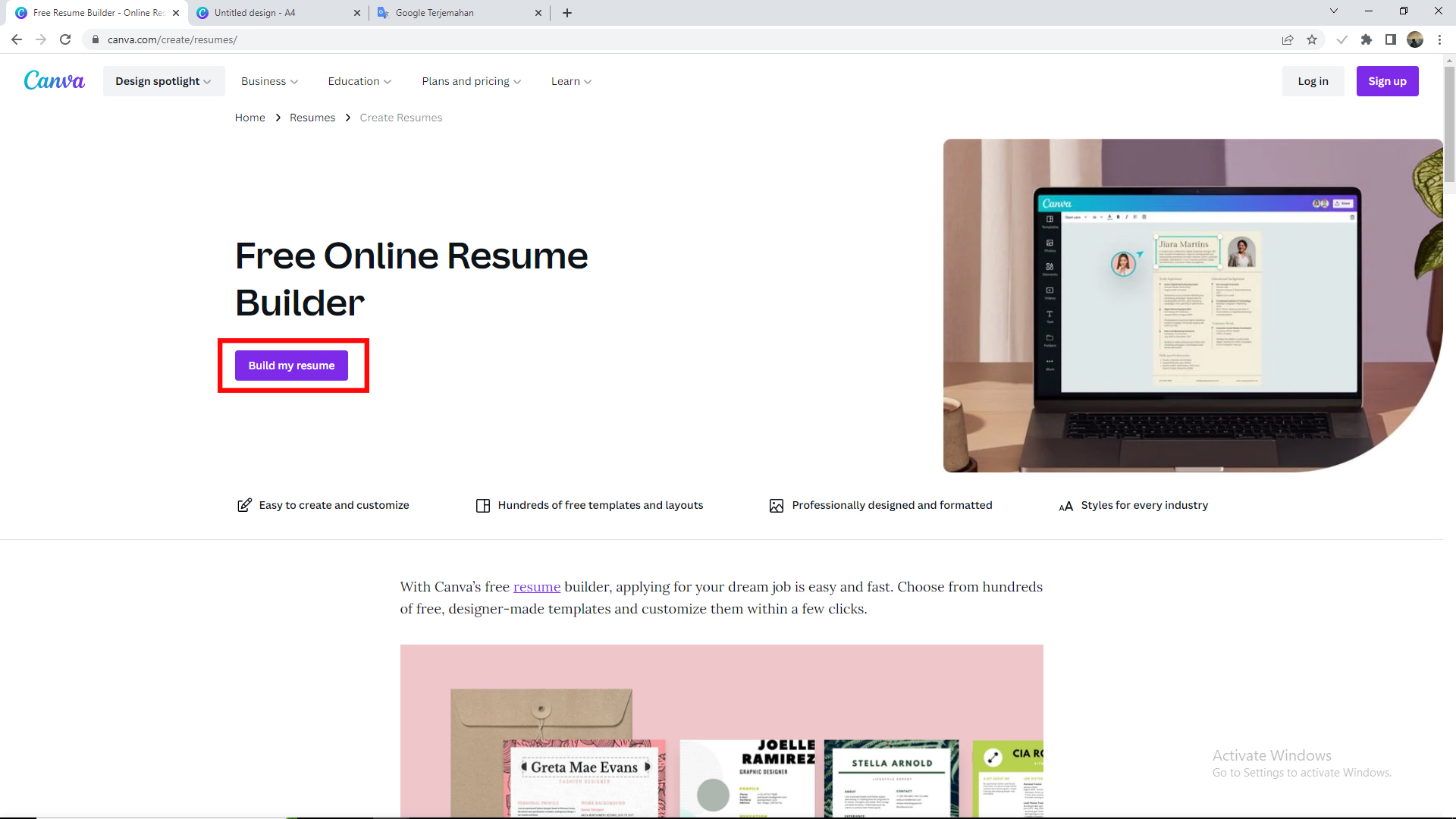Expand the Business menu
Screen dimensions: 1456x819
click(x=269, y=81)
